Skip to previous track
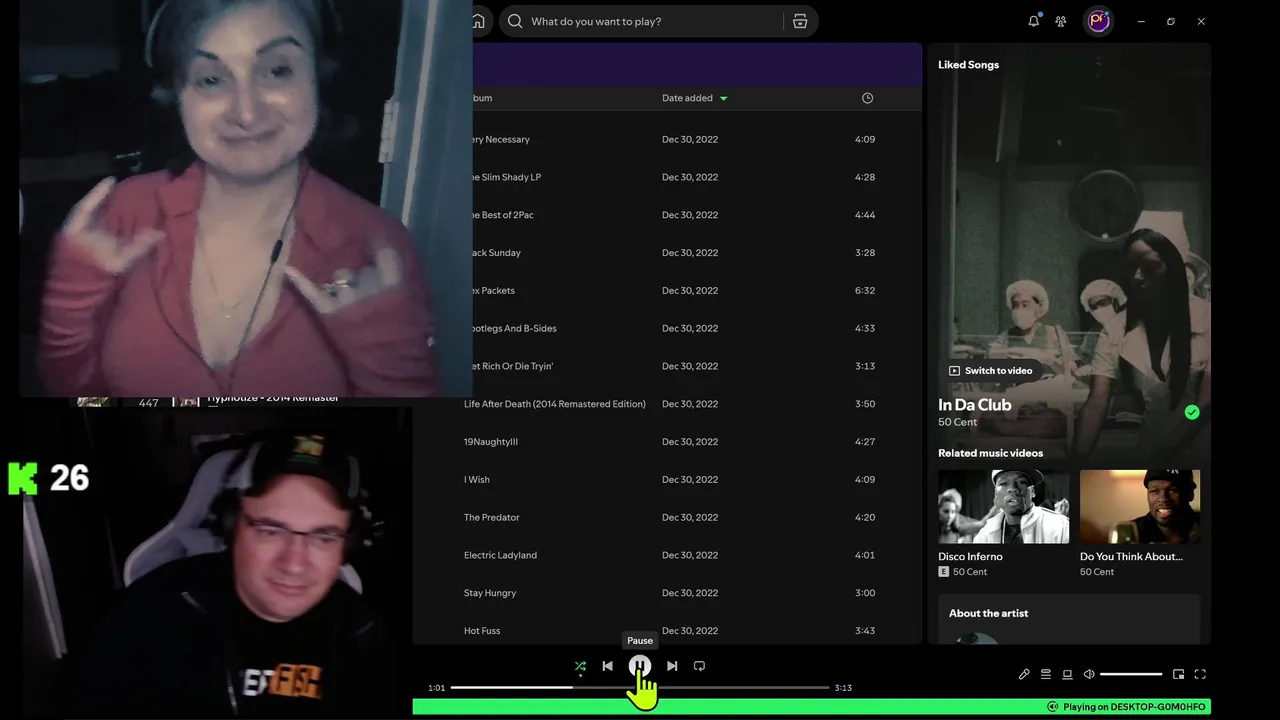This screenshot has width=1280, height=720. pyautogui.click(x=607, y=666)
